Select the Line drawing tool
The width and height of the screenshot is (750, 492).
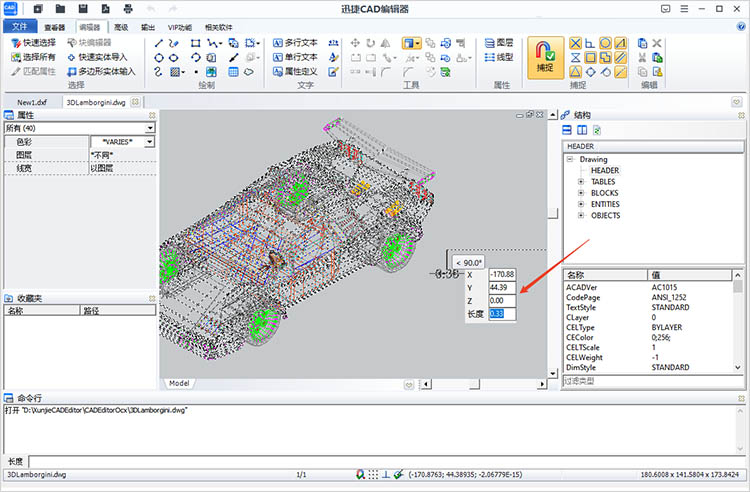(x=159, y=44)
